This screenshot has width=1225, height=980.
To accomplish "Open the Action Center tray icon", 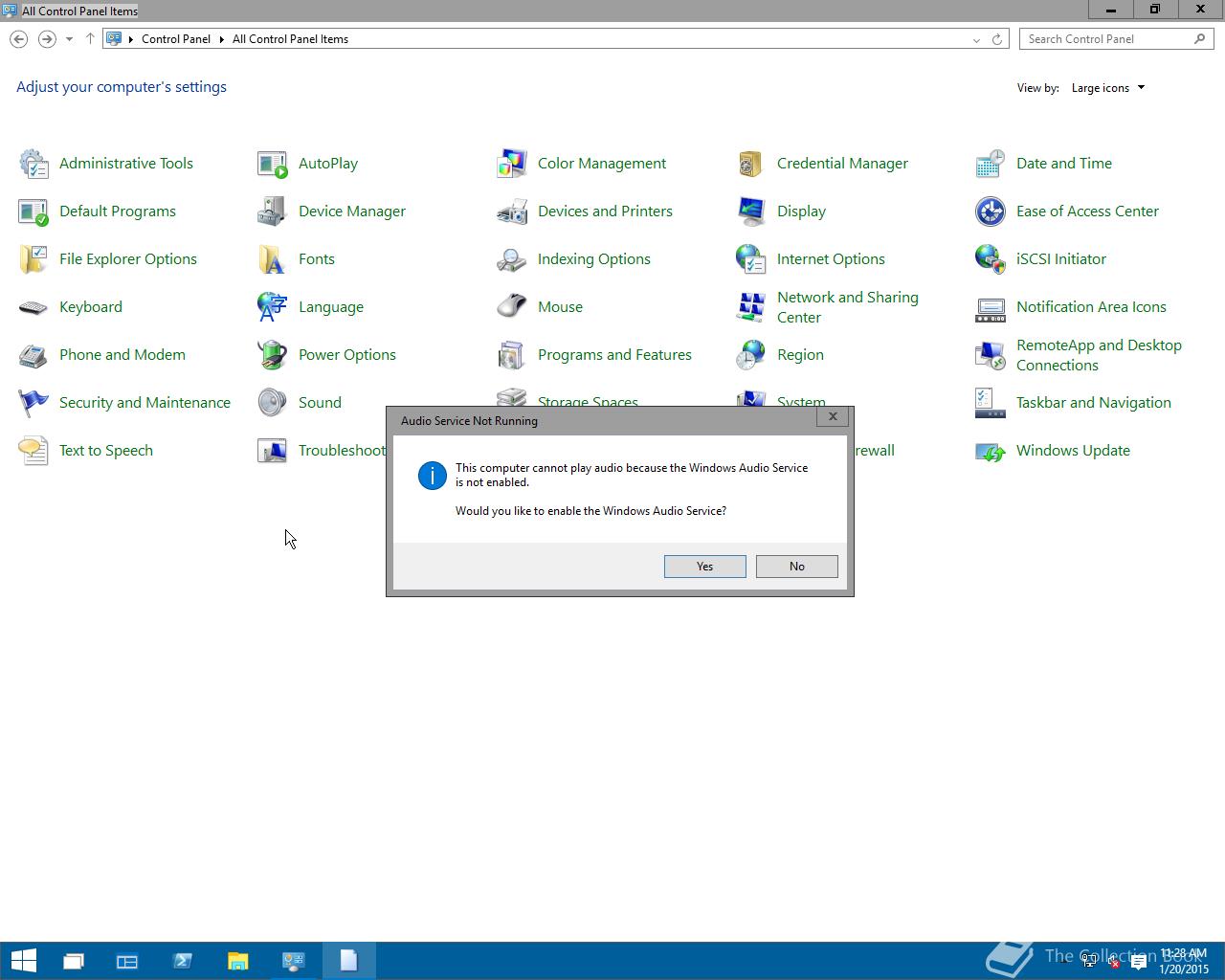I will pos(1139,963).
